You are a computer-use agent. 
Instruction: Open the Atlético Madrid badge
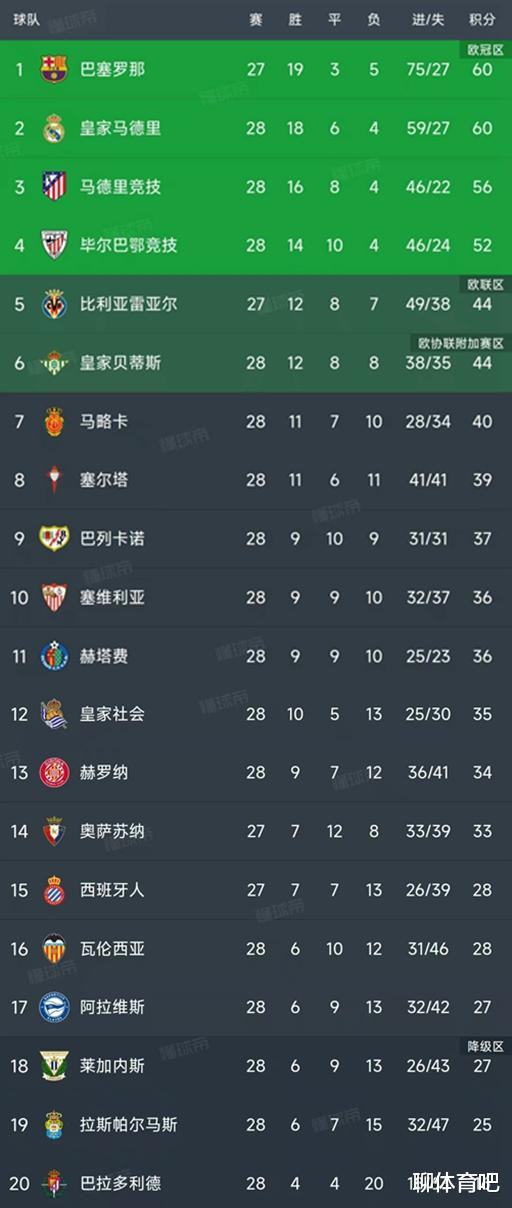tap(53, 186)
